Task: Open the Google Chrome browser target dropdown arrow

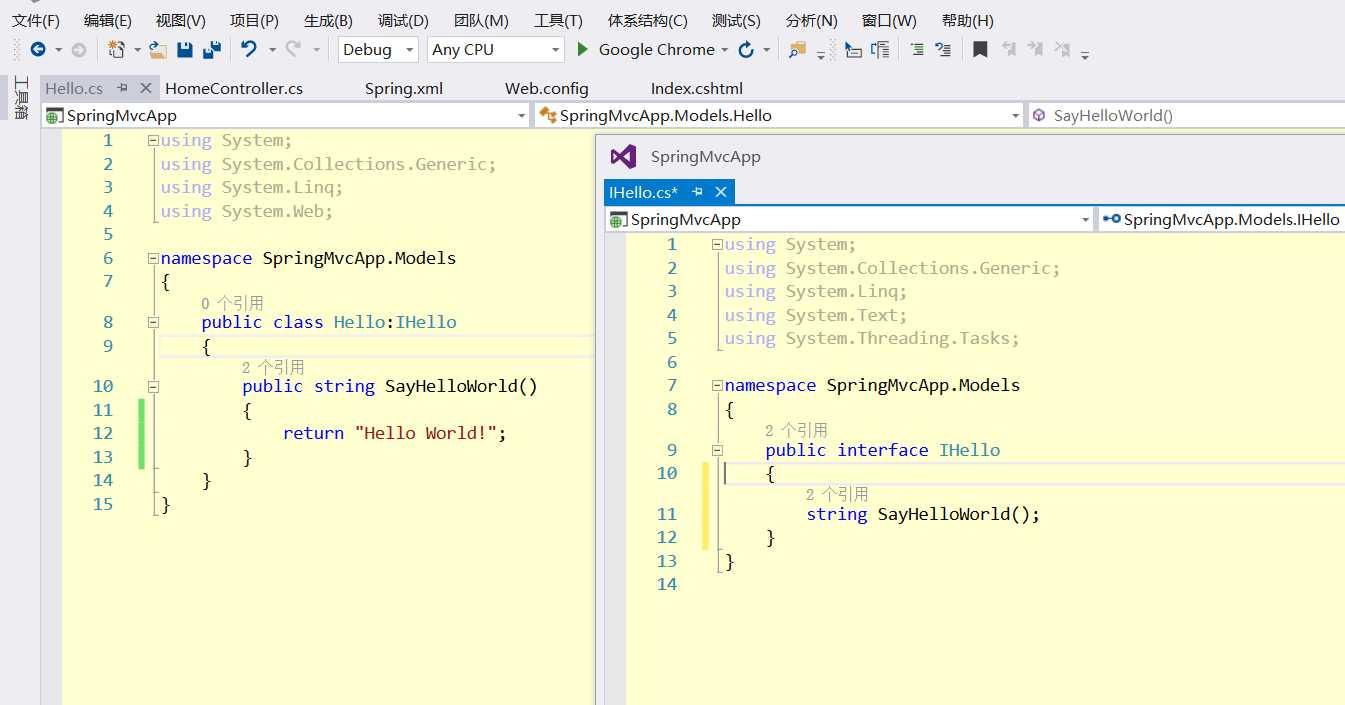Action: (x=725, y=49)
